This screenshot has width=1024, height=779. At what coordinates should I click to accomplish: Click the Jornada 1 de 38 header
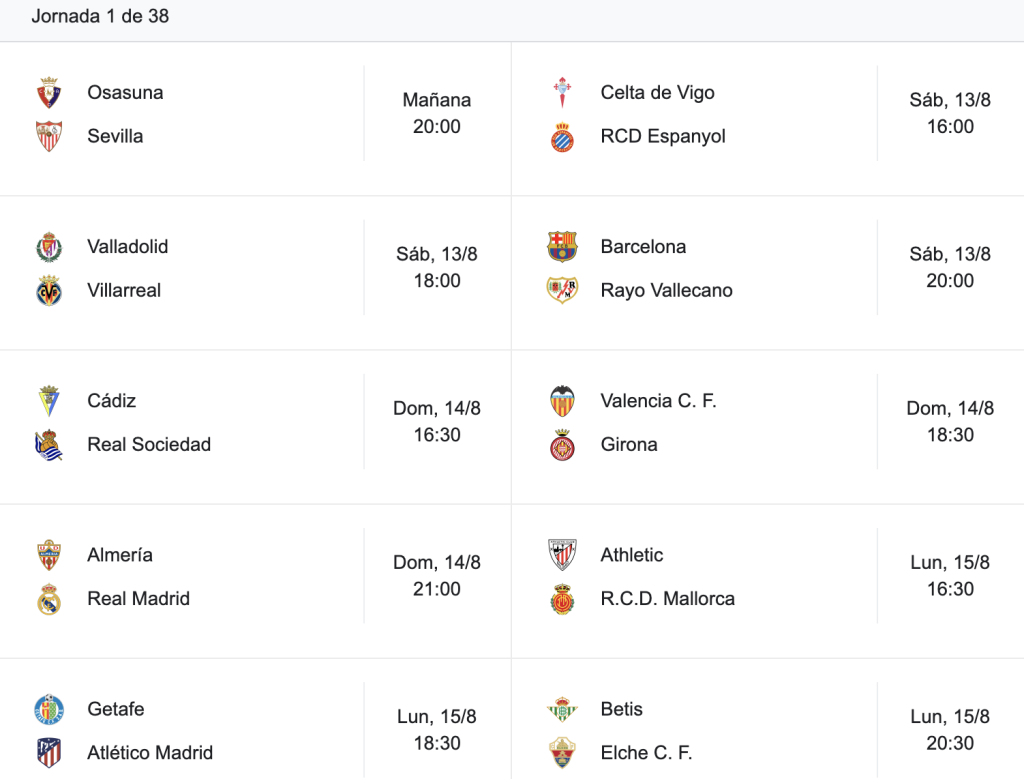coord(100,16)
